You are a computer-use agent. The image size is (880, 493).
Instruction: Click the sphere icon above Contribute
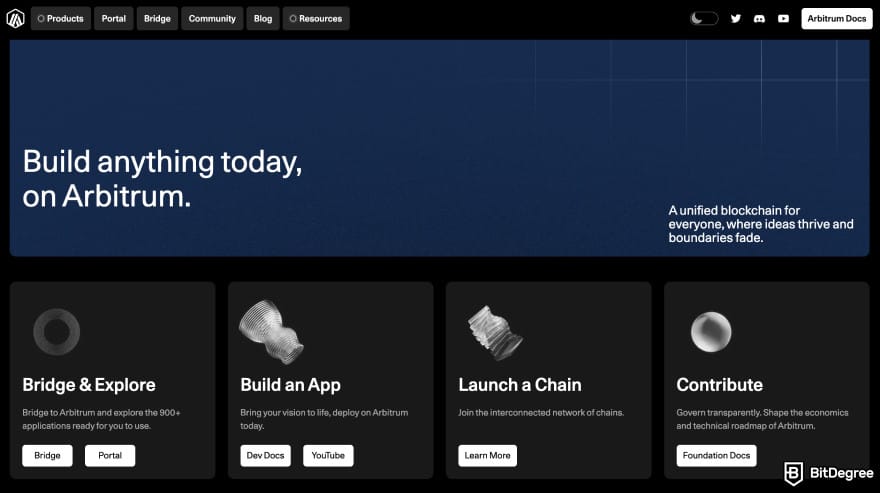pos(711,332)
